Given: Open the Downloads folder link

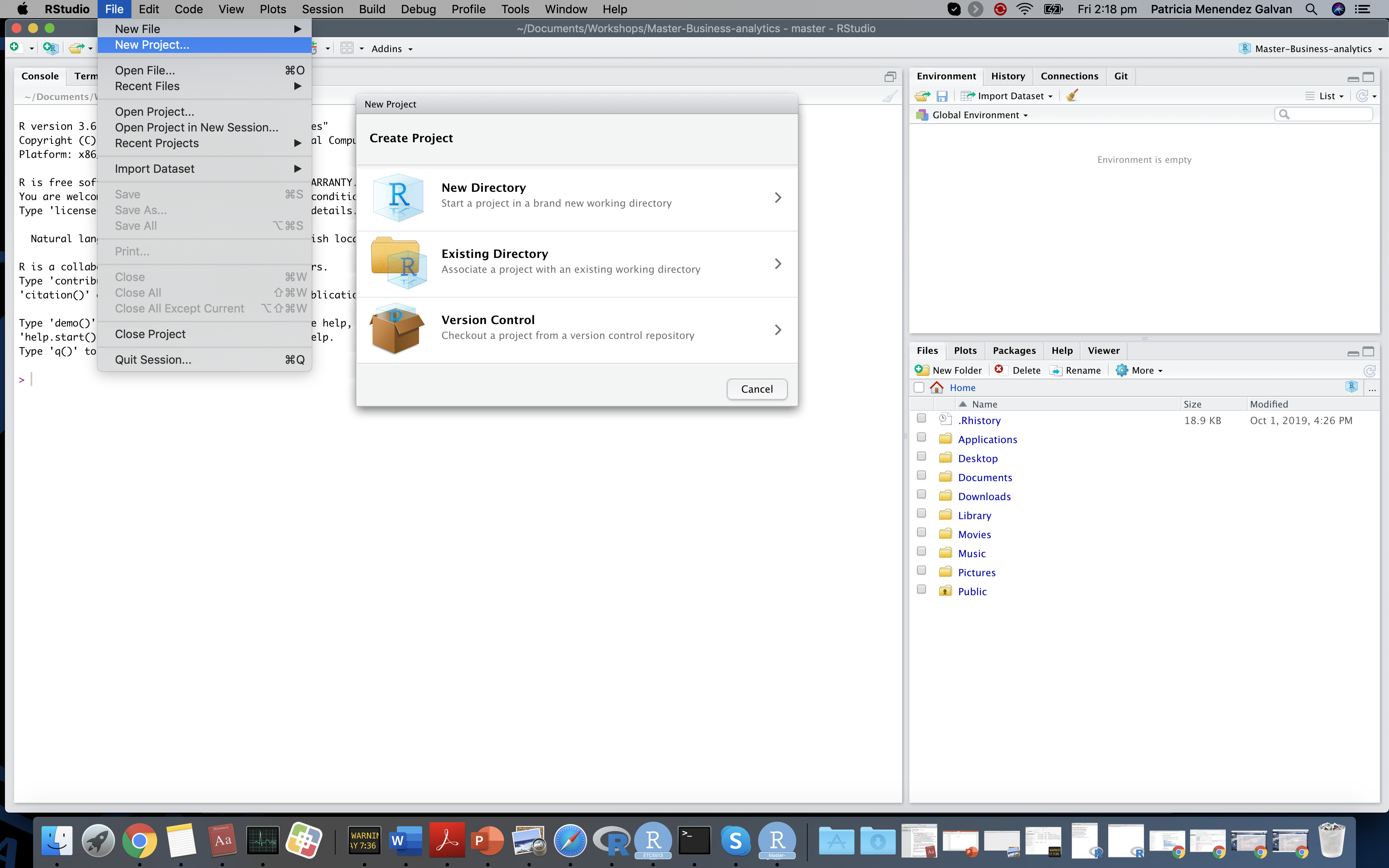Looking at the screenshot, I should coord(984,496).
